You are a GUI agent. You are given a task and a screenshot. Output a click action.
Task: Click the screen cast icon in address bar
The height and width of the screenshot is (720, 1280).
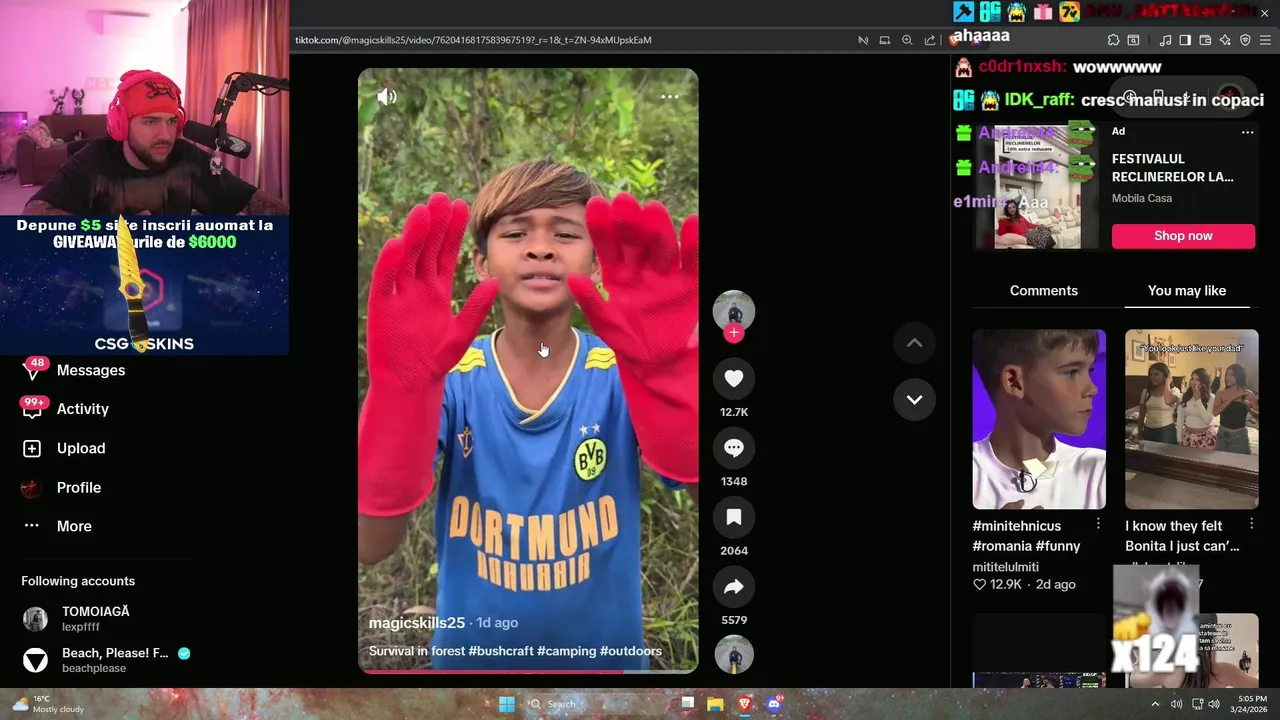[x=885, y=40]
